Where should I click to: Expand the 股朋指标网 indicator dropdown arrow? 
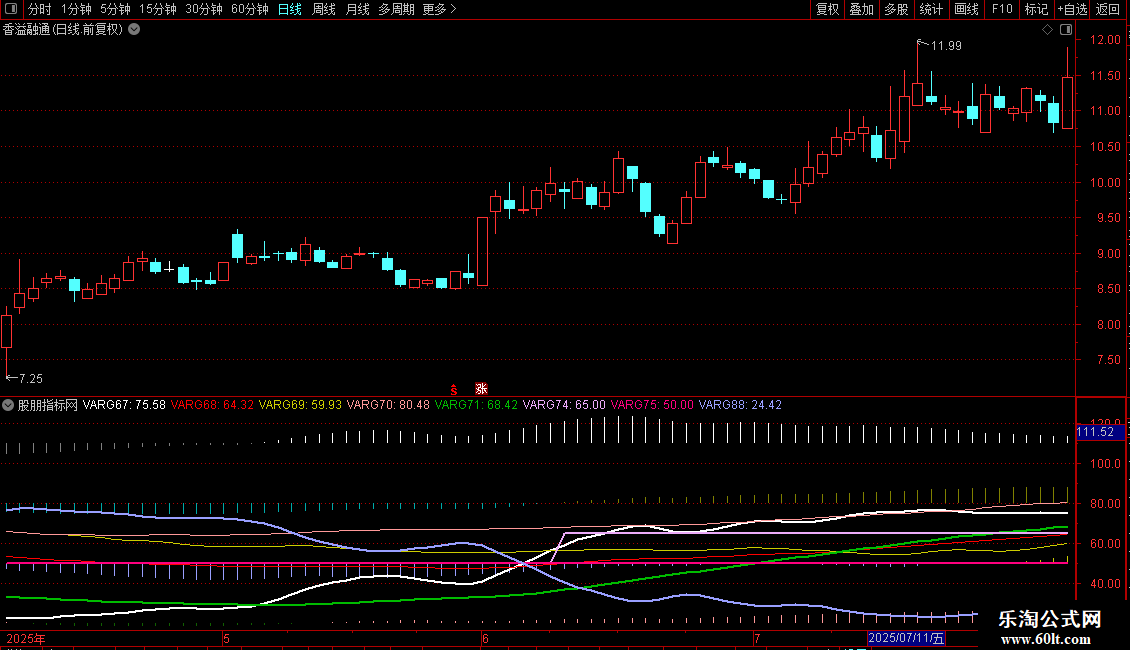tap(8, 405)
